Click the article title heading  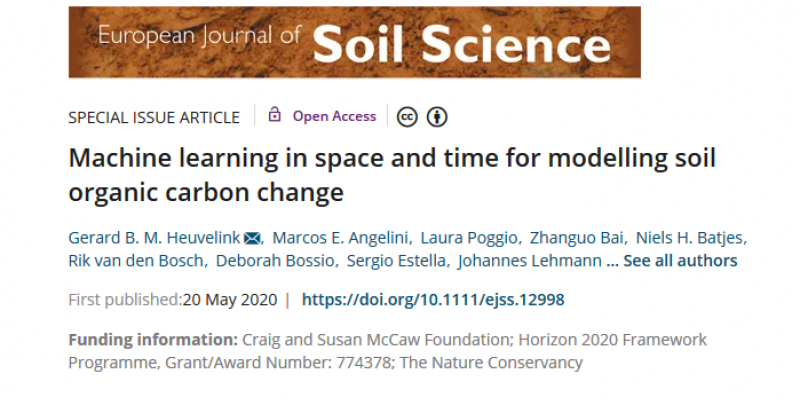pos(392,174)
